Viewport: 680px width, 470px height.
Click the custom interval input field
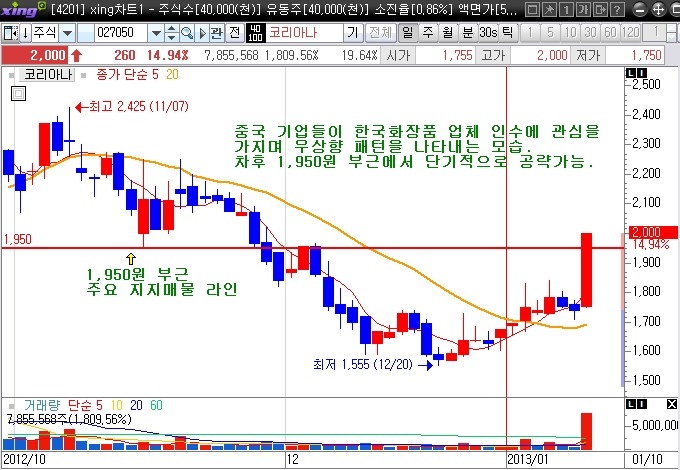(x=654, y=33)
